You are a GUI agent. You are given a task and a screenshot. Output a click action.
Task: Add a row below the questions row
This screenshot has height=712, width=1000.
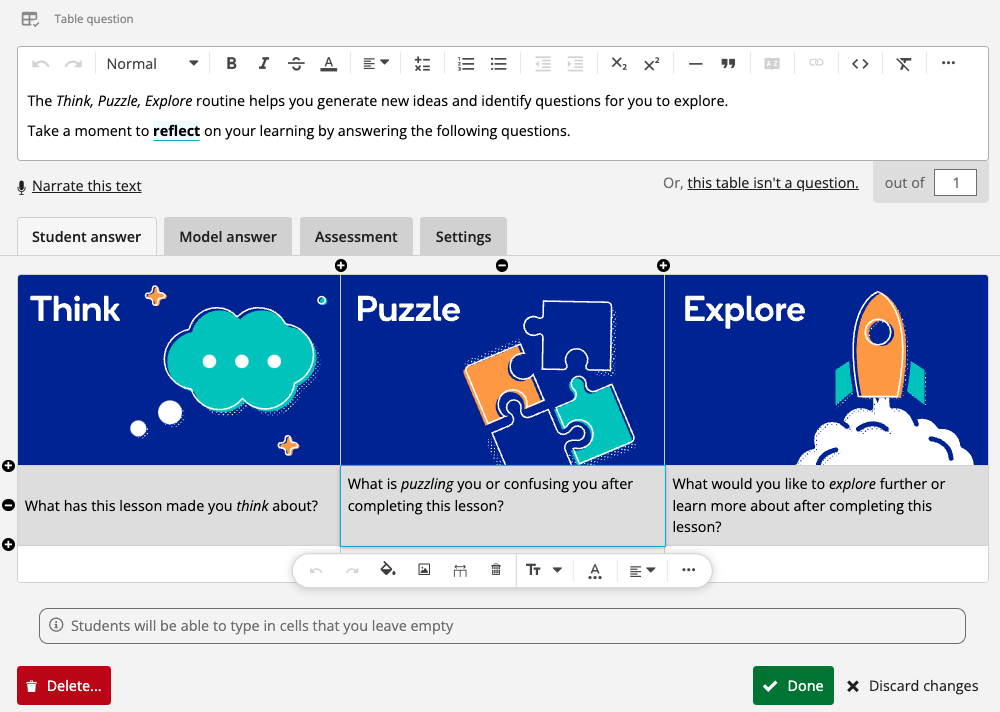tap(8, 544)
